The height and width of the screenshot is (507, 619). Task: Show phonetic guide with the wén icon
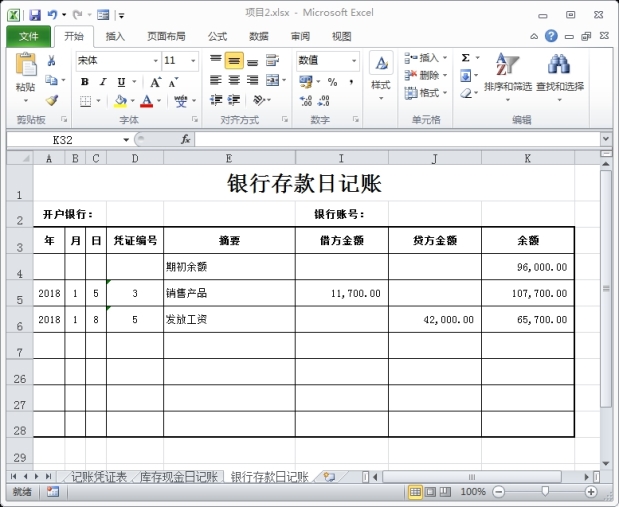click(181, 101)
